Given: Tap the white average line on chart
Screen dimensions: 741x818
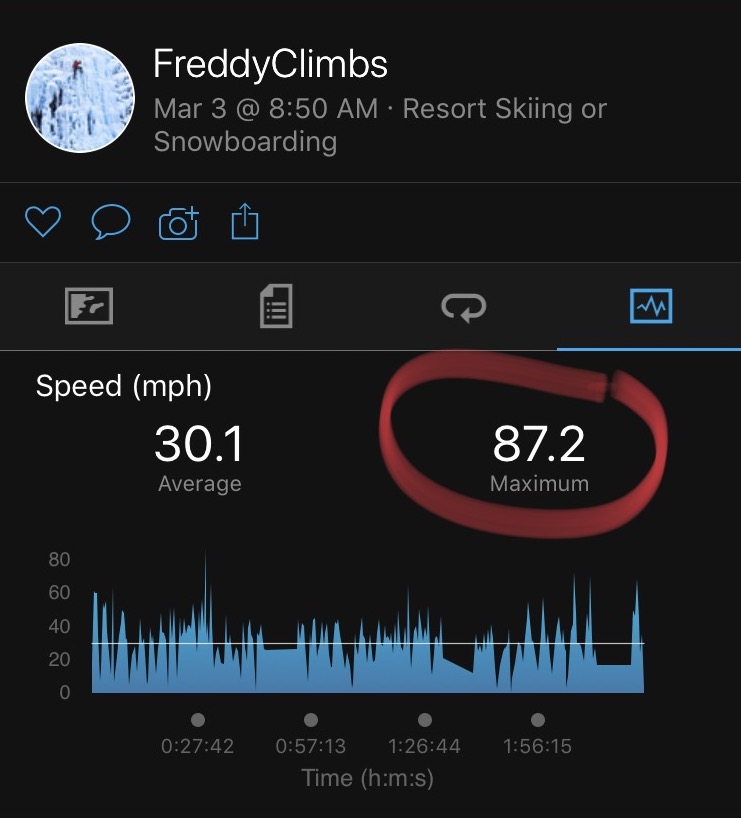Looking at the screenshot, I should click(368, 643).
